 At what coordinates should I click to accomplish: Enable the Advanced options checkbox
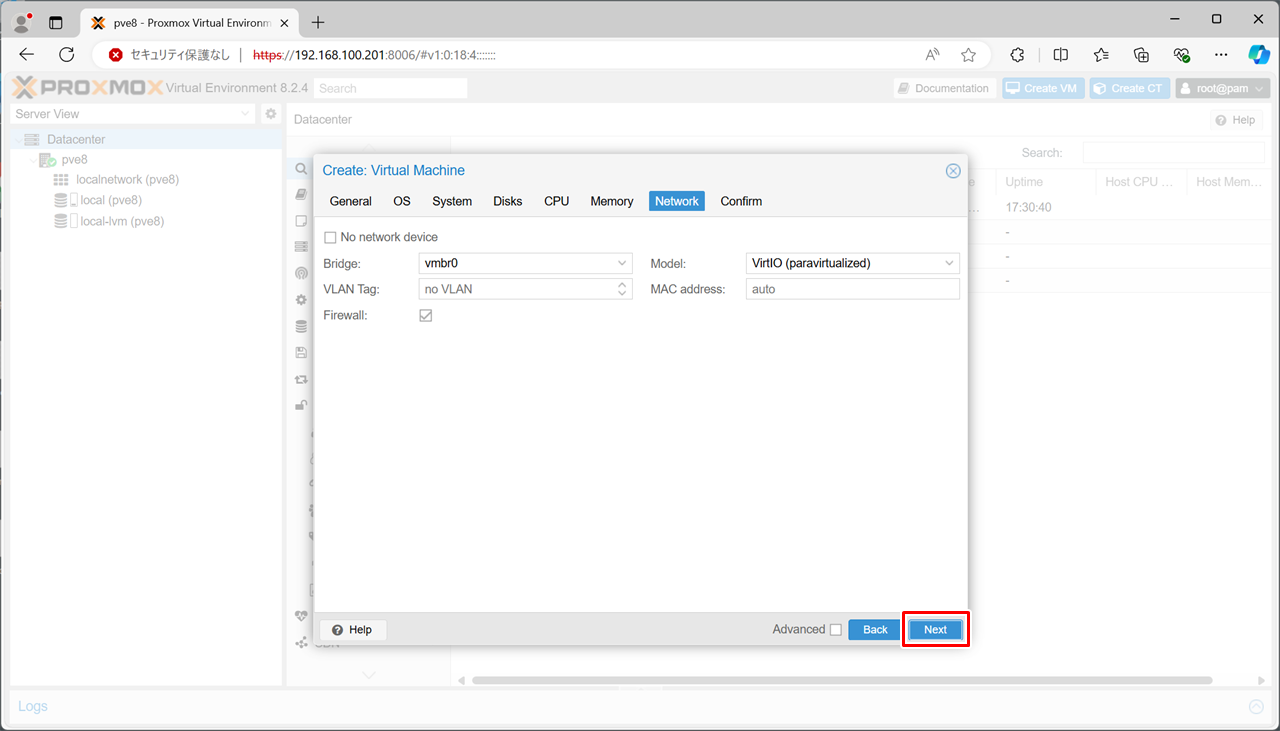(836, 629)
